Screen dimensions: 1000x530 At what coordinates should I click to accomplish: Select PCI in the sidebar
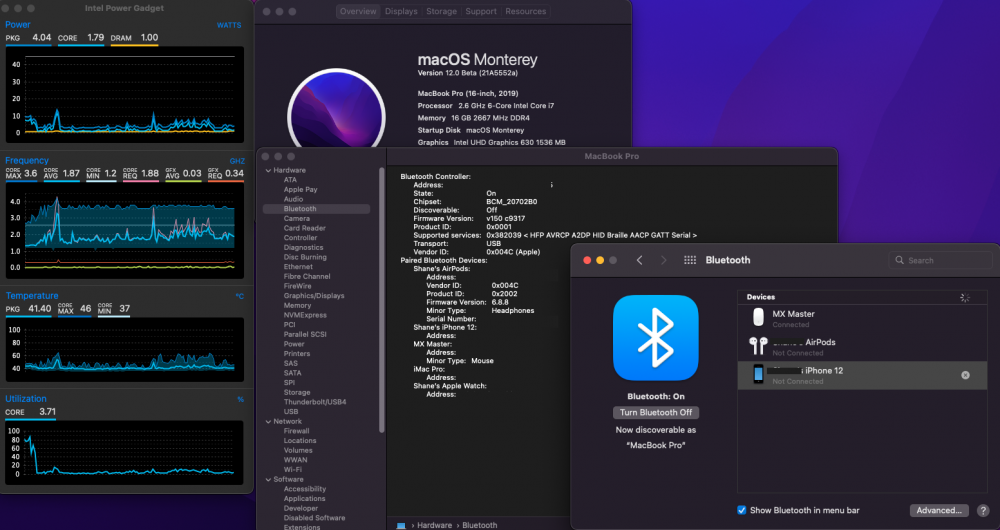point(290,325)
